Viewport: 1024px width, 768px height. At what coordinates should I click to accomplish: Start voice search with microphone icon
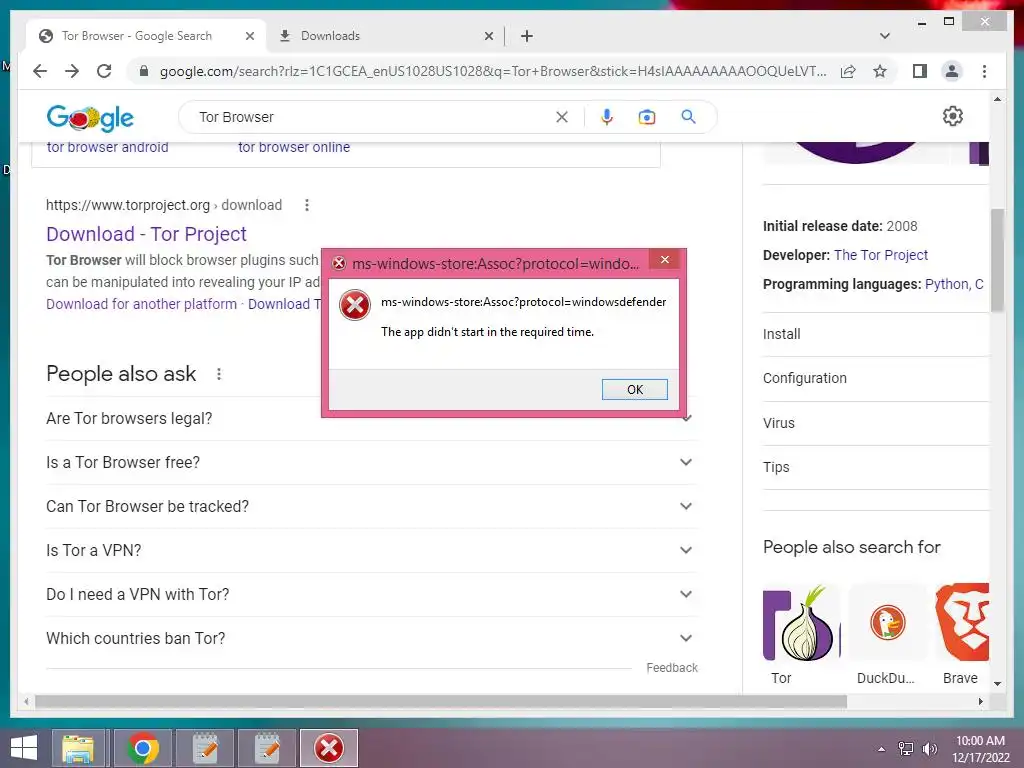click(x=607, y=117)
